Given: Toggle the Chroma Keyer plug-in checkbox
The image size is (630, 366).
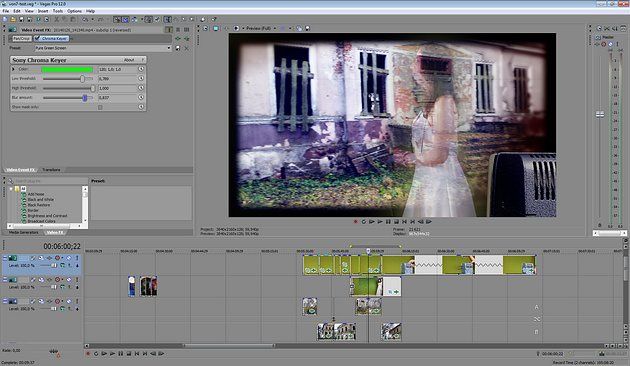Looking at the screenshot, I should pyautogui.click(x=37, y=39).
